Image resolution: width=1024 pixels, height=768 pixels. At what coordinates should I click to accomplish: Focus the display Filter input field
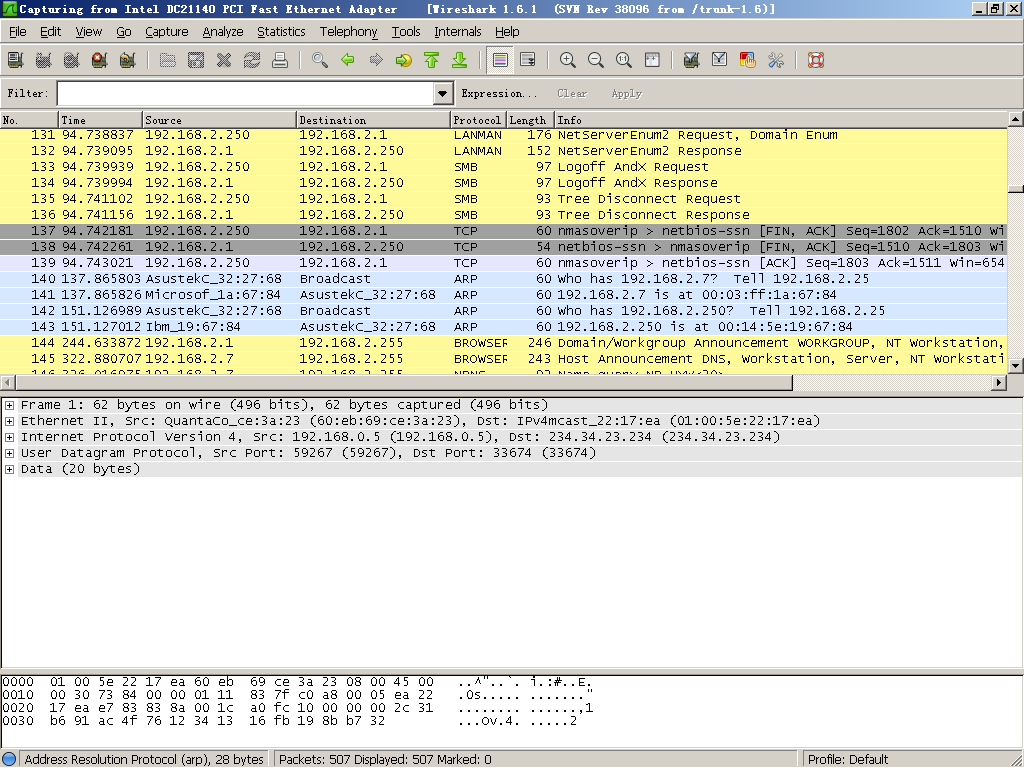246,93
